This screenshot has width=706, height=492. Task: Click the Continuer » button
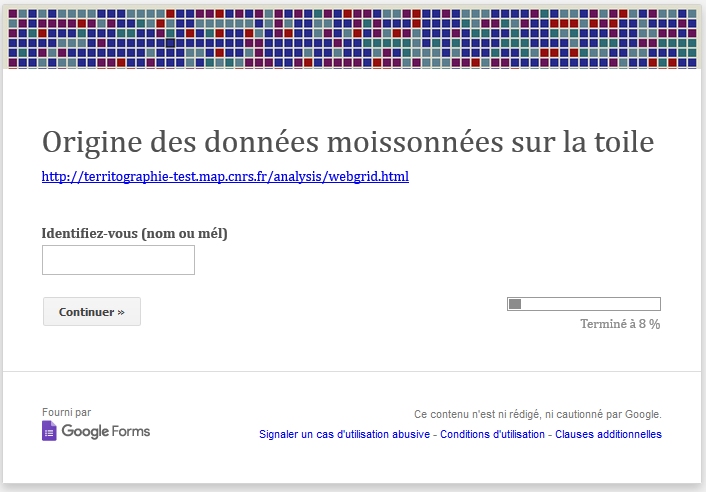(x=92, y=311)
